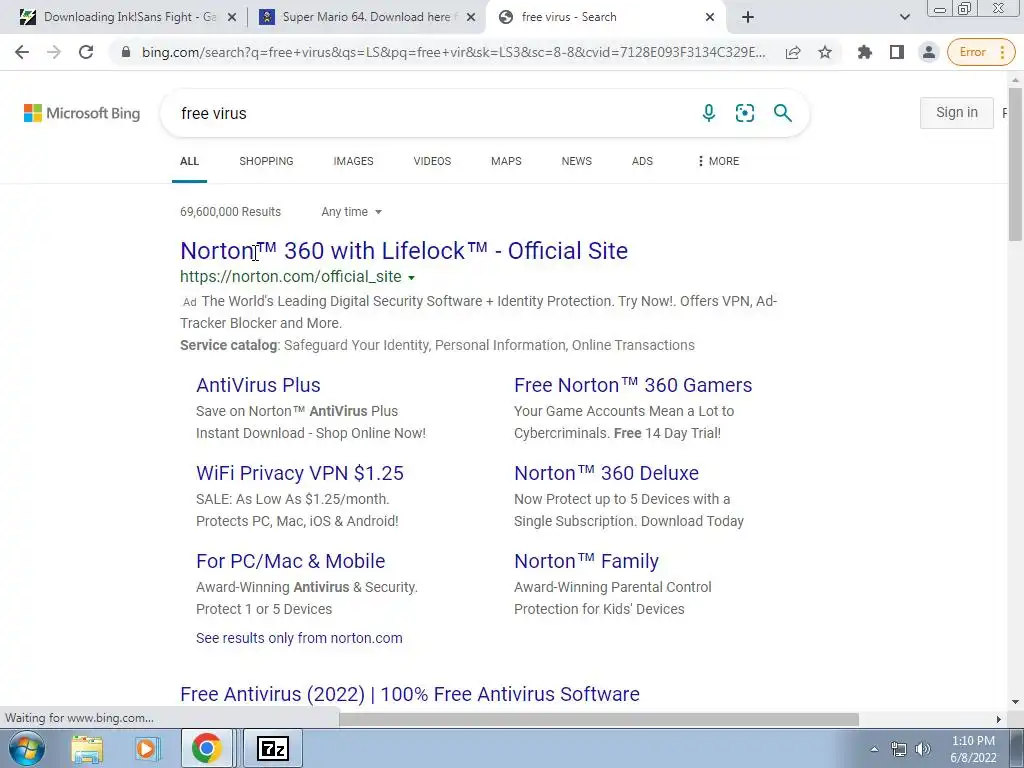This screenshot has height=768, width=1024.
Task: Share this page using the share icon
Action: pyautogui.click(x=793, y=52)
